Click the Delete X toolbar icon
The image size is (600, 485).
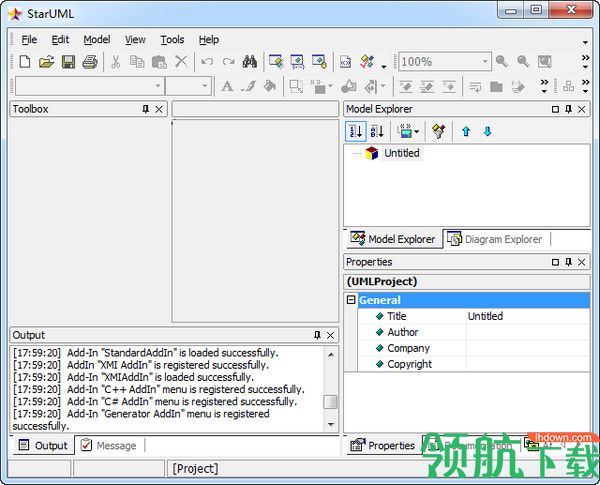(181, 62)
